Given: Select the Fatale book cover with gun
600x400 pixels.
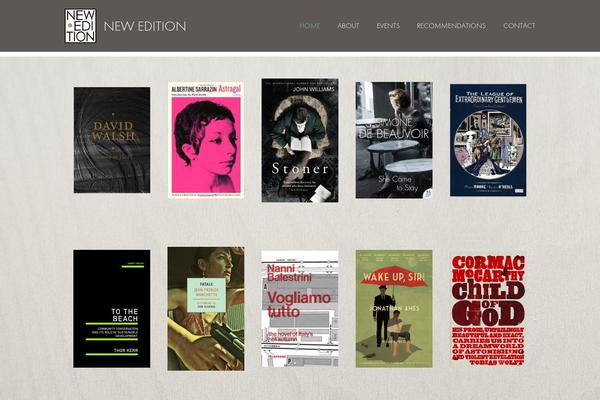Looking at the screenshot, I should pyautogui.click(x=206, y=309).
